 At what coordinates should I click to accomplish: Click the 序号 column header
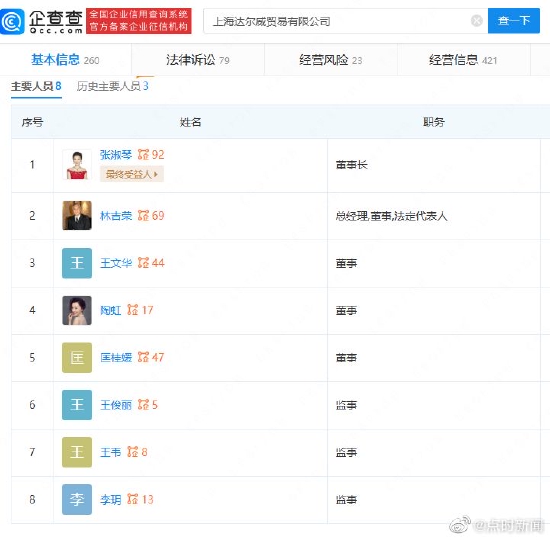point(32,122)
